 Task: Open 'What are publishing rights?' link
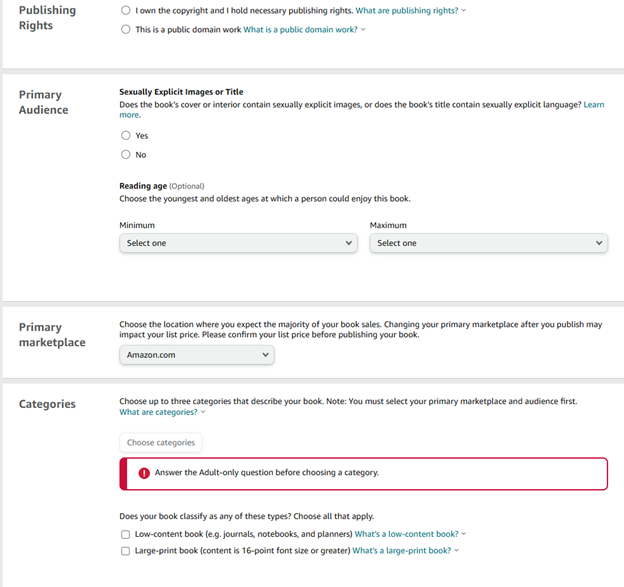tap(407, 11)
